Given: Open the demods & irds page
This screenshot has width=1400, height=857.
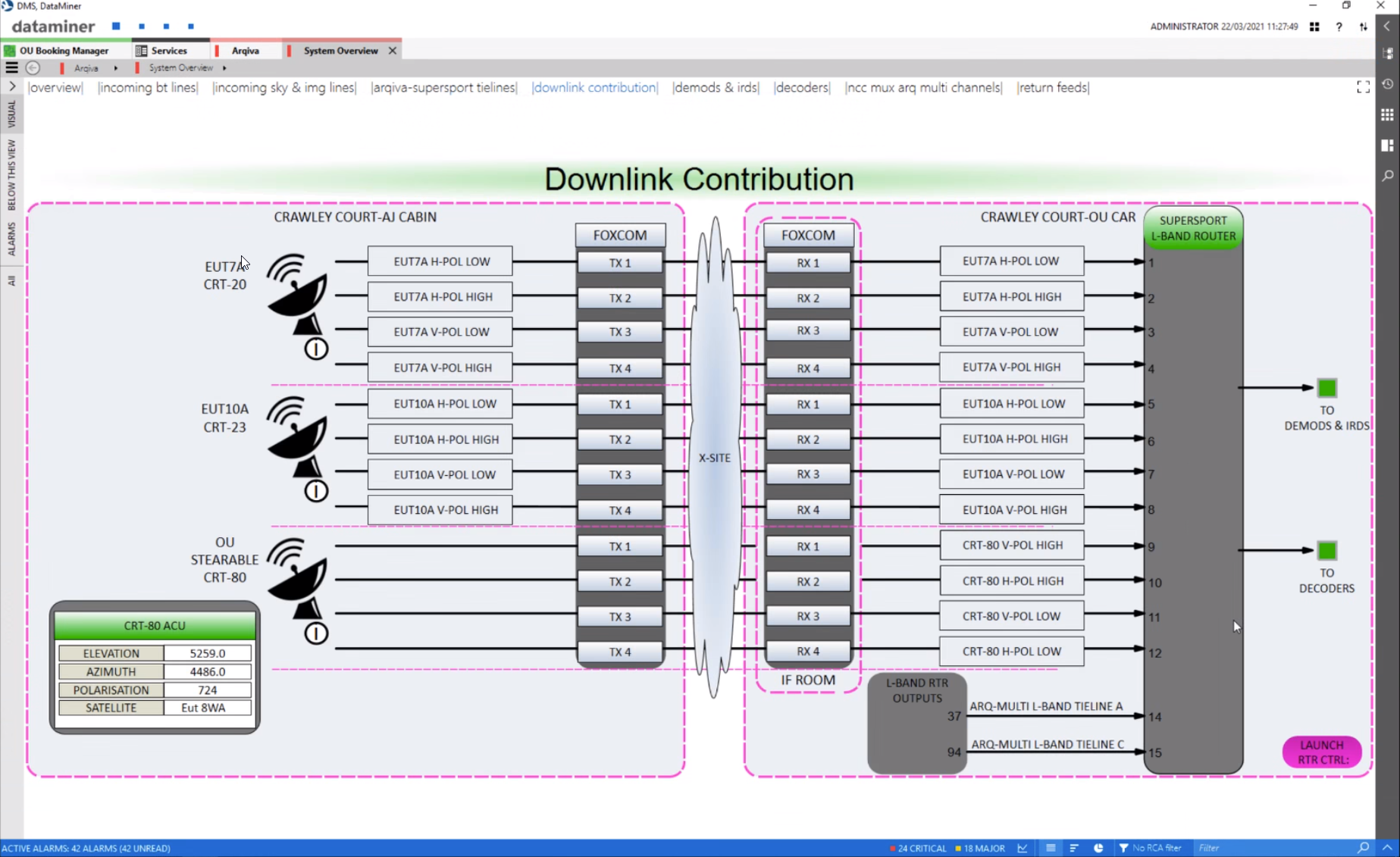Looking at the screenshot, I should click(716, 88).
